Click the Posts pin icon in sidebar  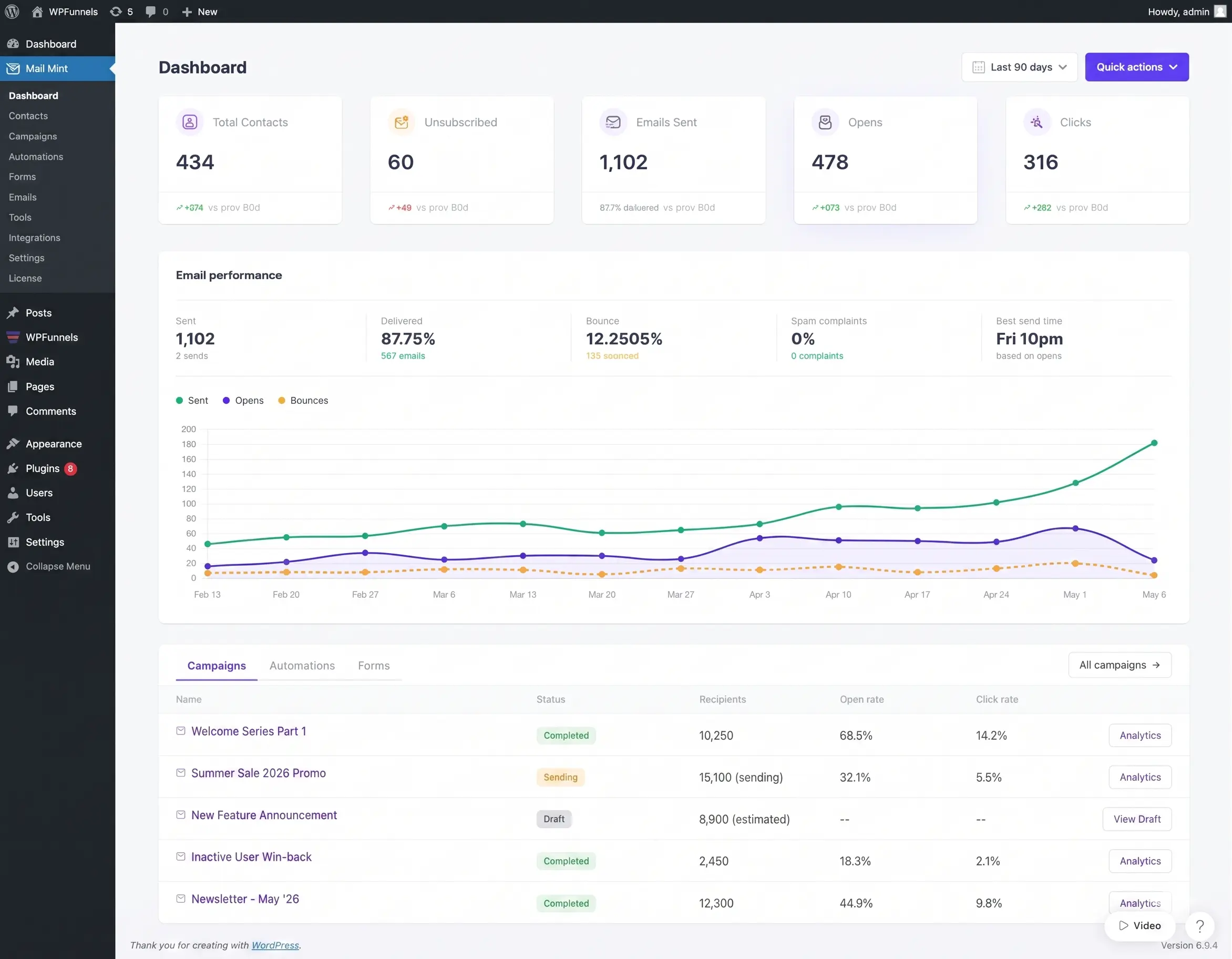(x=13, y=313)
